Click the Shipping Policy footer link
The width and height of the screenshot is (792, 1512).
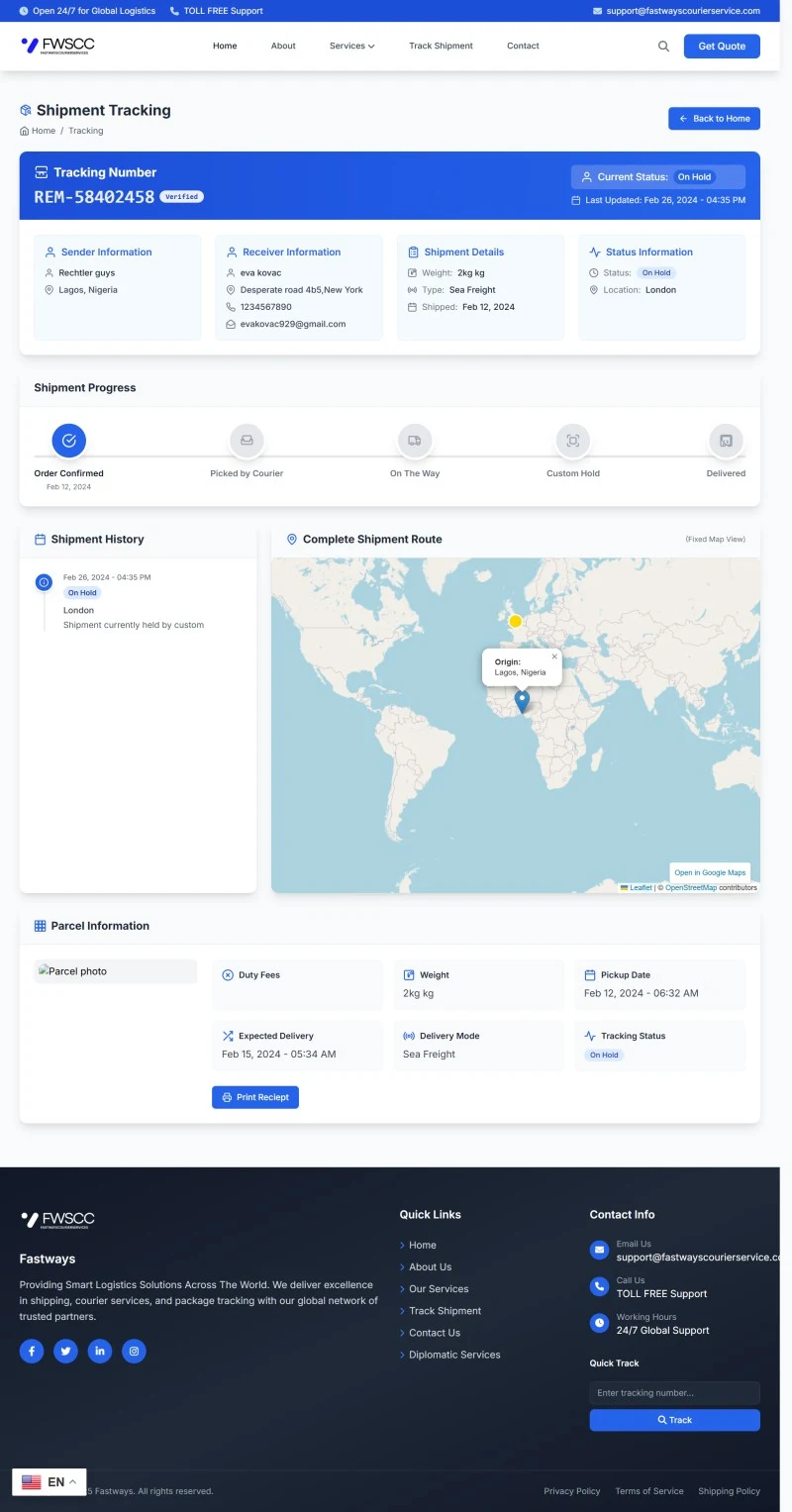click(x=729, y=1491)
